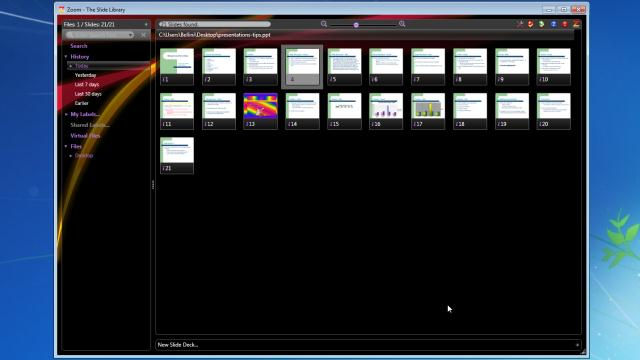Open the New Slide Deck dropdown arrow

pos(577,345)
